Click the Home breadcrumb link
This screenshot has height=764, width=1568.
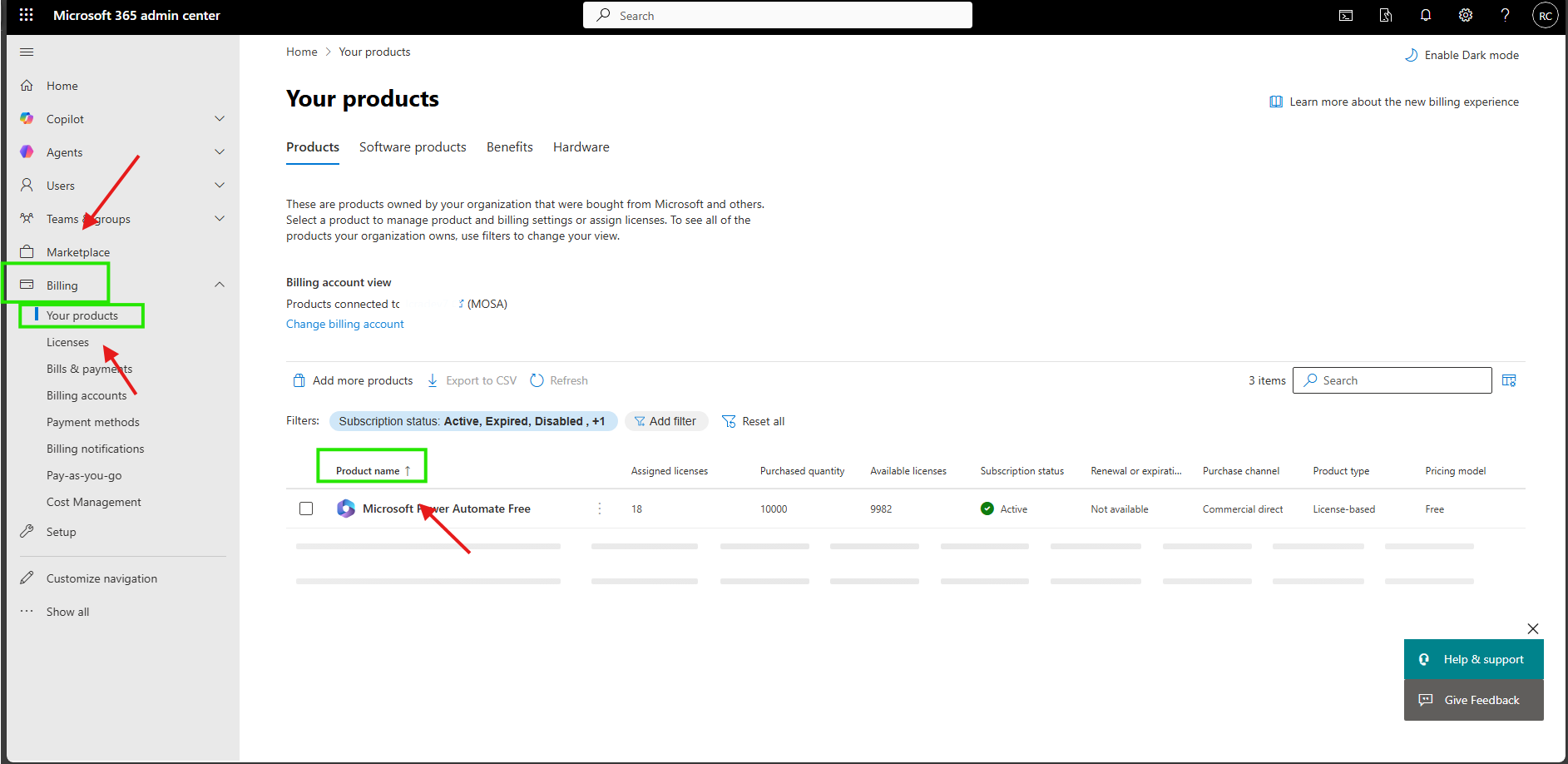click(x=302, y=52)
